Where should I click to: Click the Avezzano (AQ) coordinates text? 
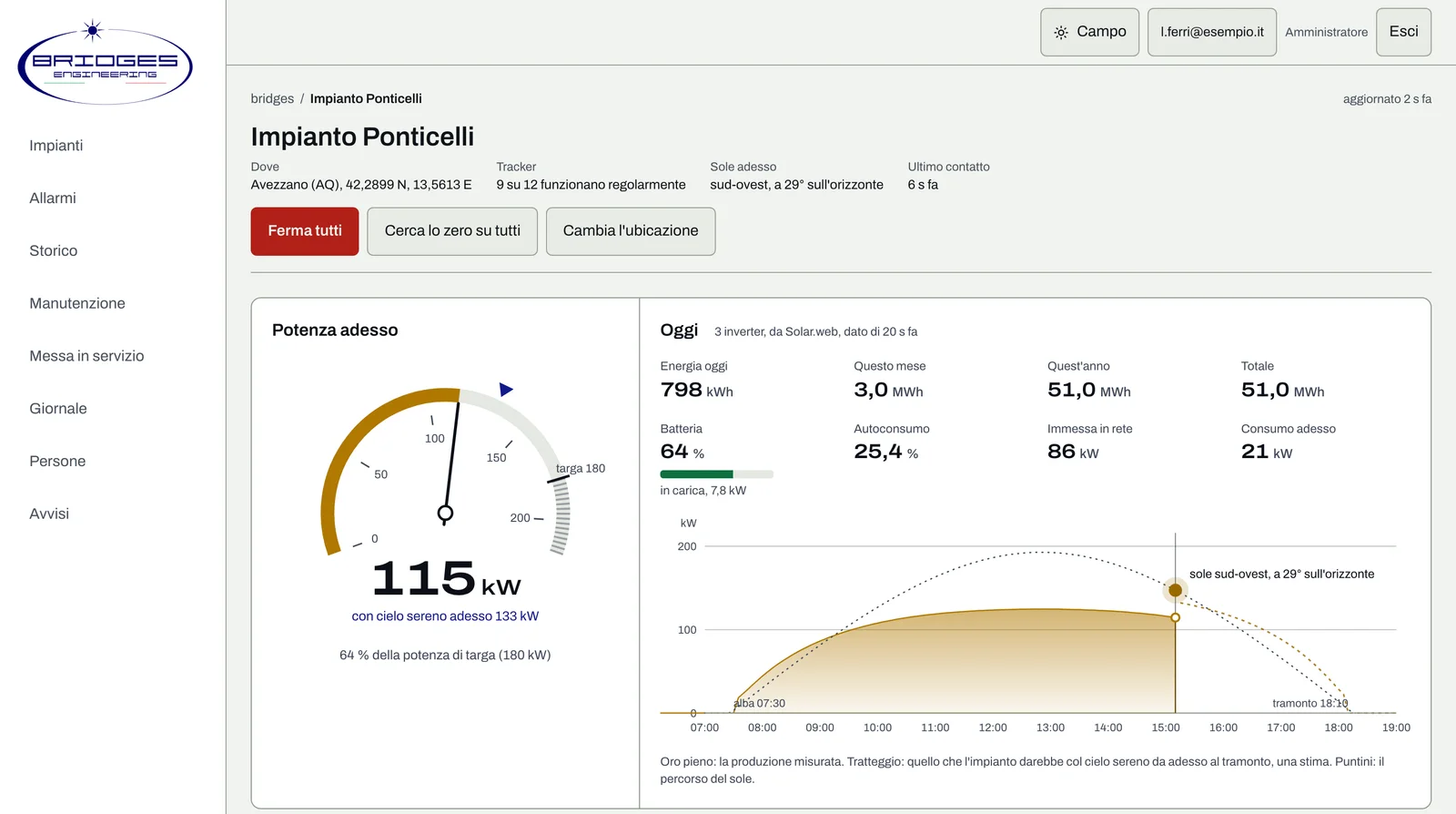[361, 185]
